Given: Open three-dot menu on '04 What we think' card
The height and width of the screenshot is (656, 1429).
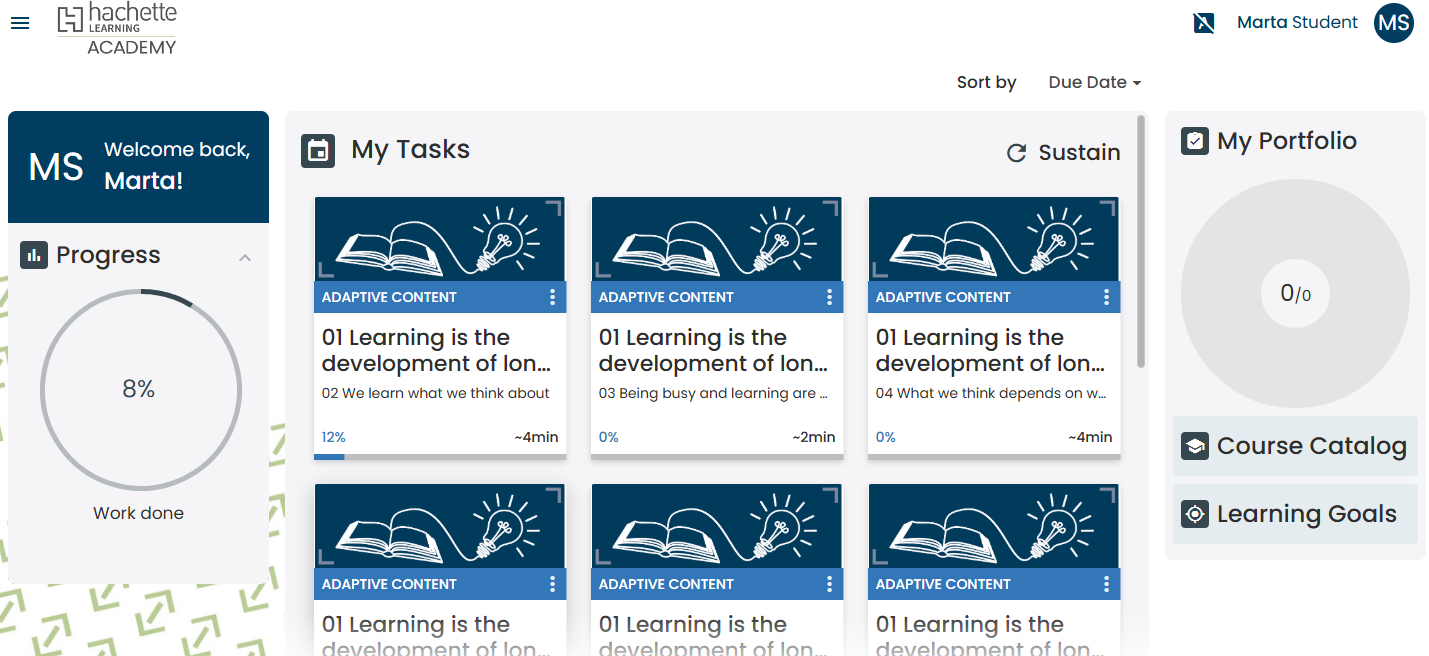Looking at the screenshot, I should click(1106, 297).
